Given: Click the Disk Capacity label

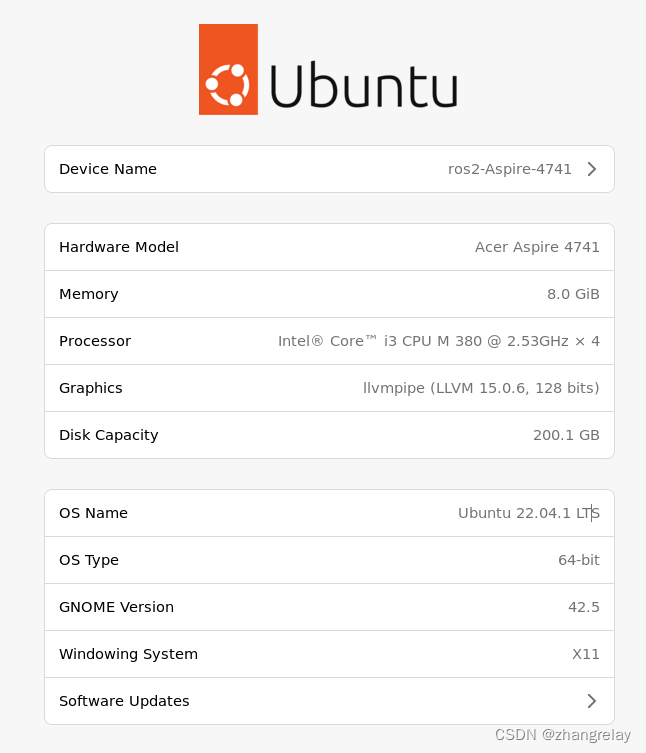Looking at the screenshot, I should point(109,435).
